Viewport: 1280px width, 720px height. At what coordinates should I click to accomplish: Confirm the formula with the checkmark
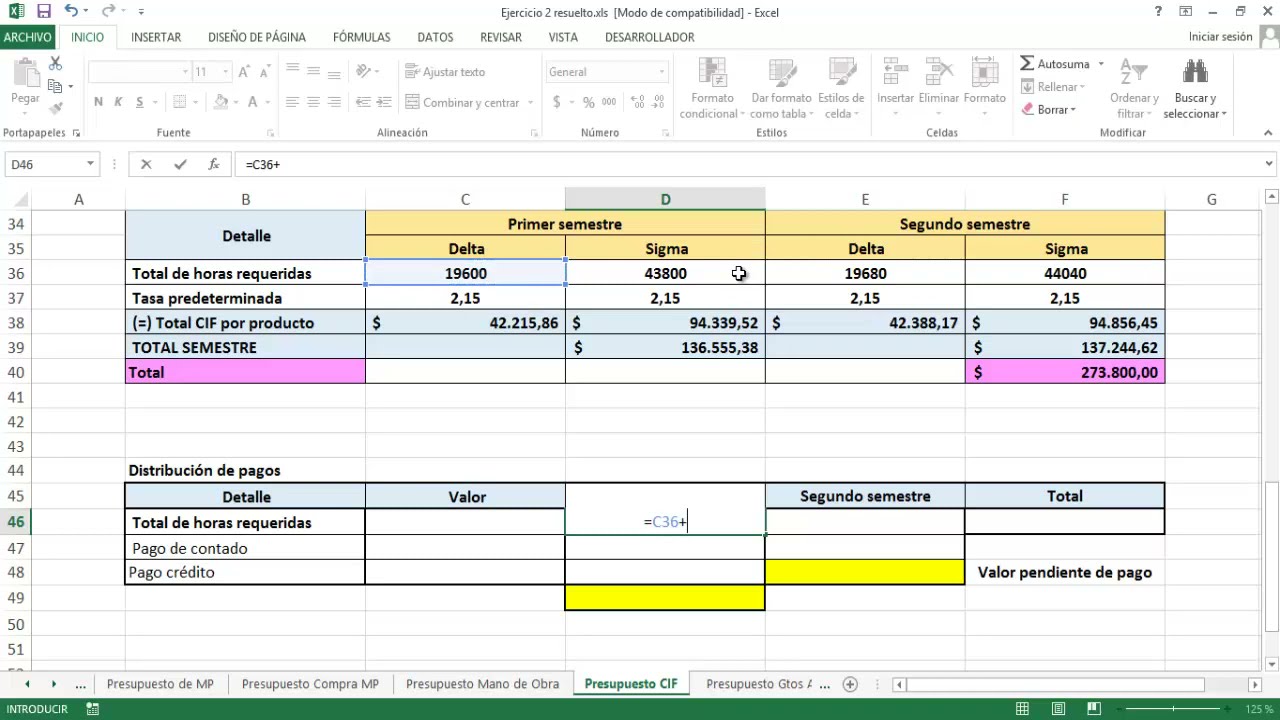point(180,164)
